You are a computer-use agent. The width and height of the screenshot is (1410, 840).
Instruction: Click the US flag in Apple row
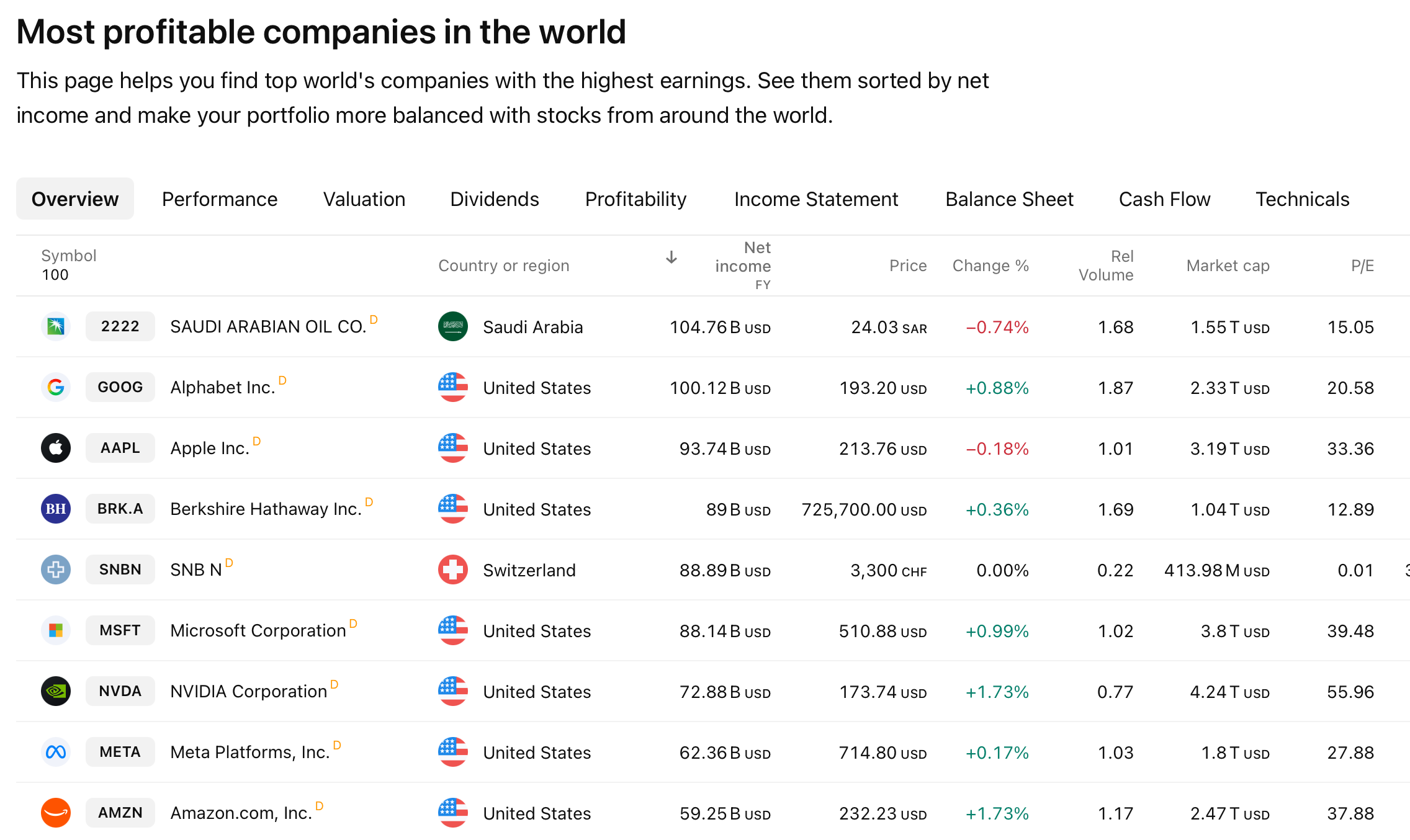pyautogui.click(x=453, y=448)
